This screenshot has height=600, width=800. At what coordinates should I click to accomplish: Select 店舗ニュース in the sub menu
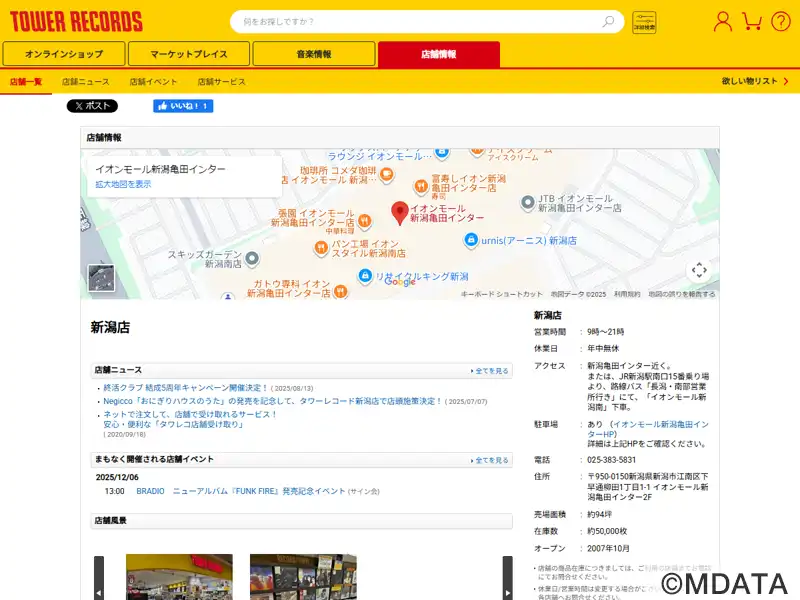pos(86,82)
